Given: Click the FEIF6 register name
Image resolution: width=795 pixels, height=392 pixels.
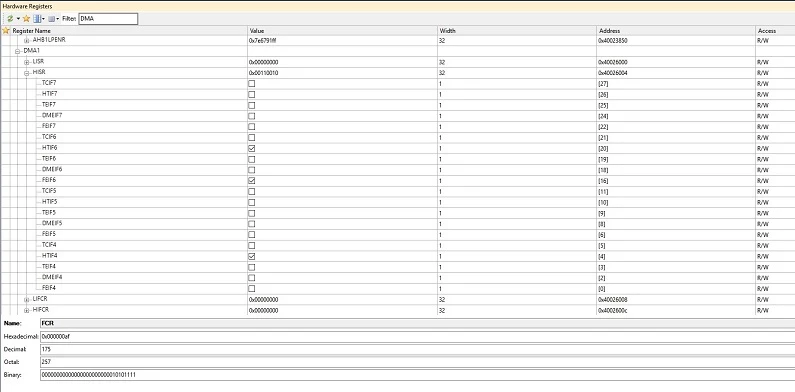Looking at the screenshot, I should point(49,180).
